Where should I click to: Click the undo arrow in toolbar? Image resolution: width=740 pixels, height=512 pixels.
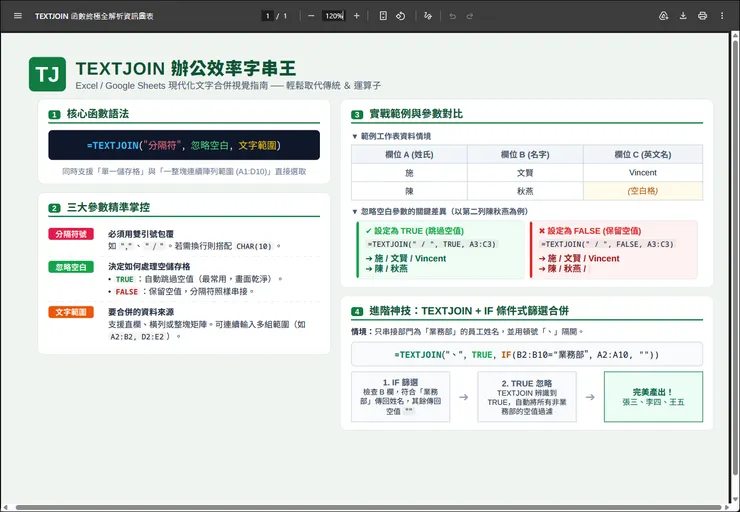click(x=453, y=16)
